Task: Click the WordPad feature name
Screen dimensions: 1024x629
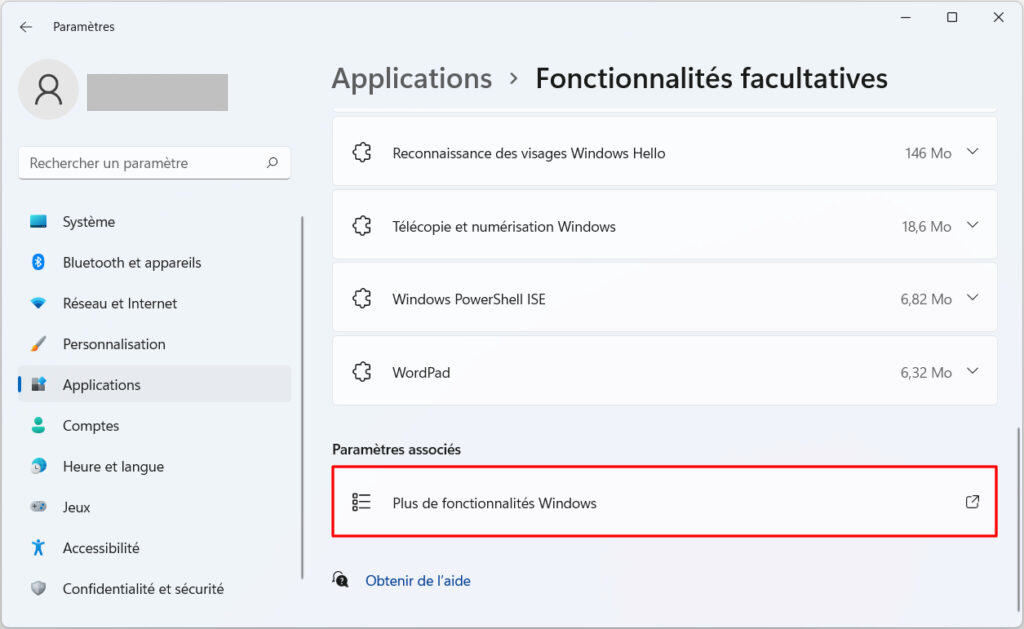Action: point(421,372)
